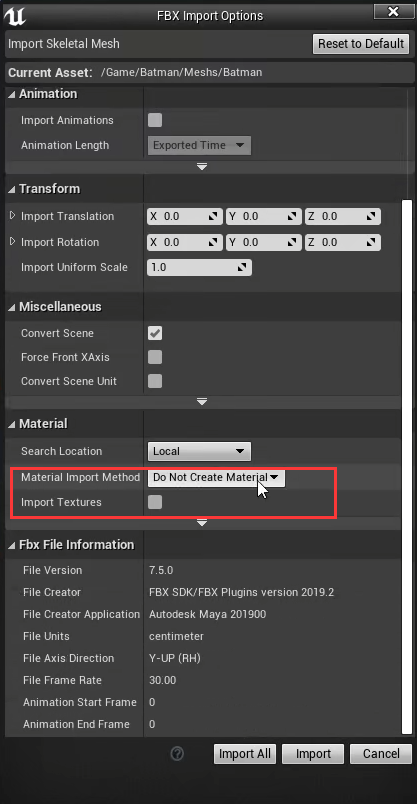Enable the Import Textures checkbox
417x804 pixels.
pyautogui.click(x=155, y=502)
